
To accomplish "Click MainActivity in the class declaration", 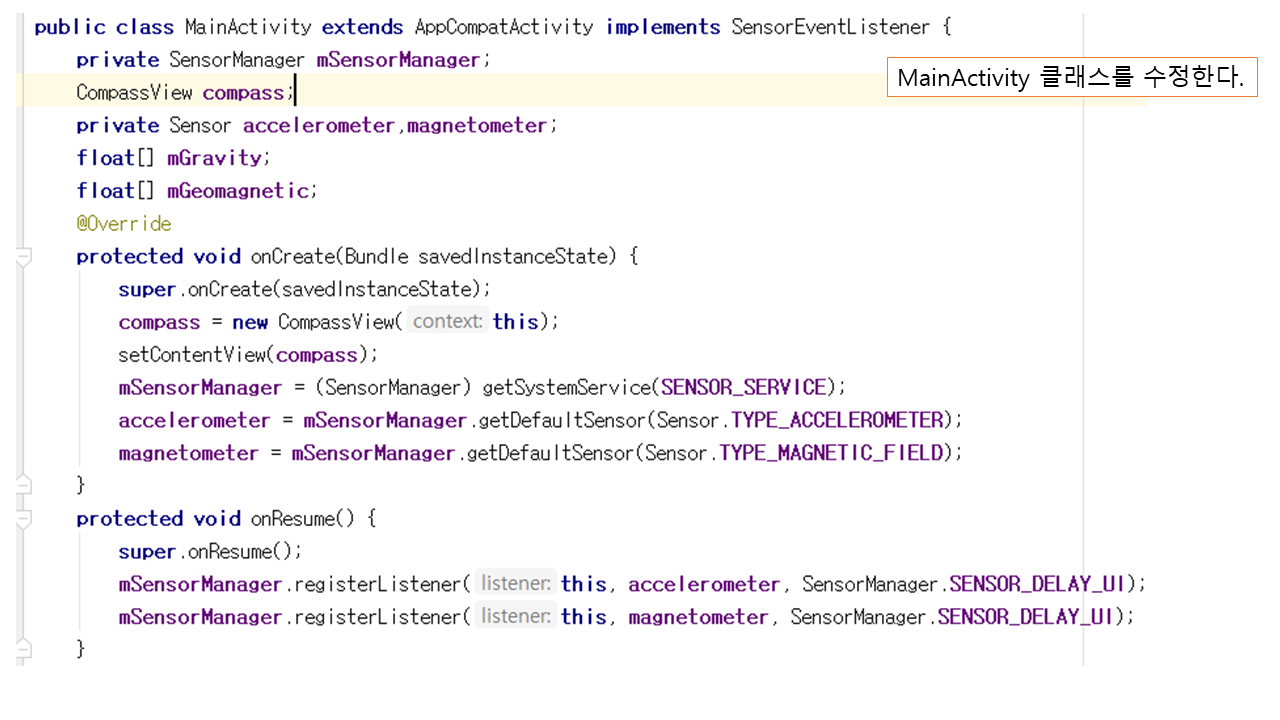I will pyautogui.click(x=248, y=27).
